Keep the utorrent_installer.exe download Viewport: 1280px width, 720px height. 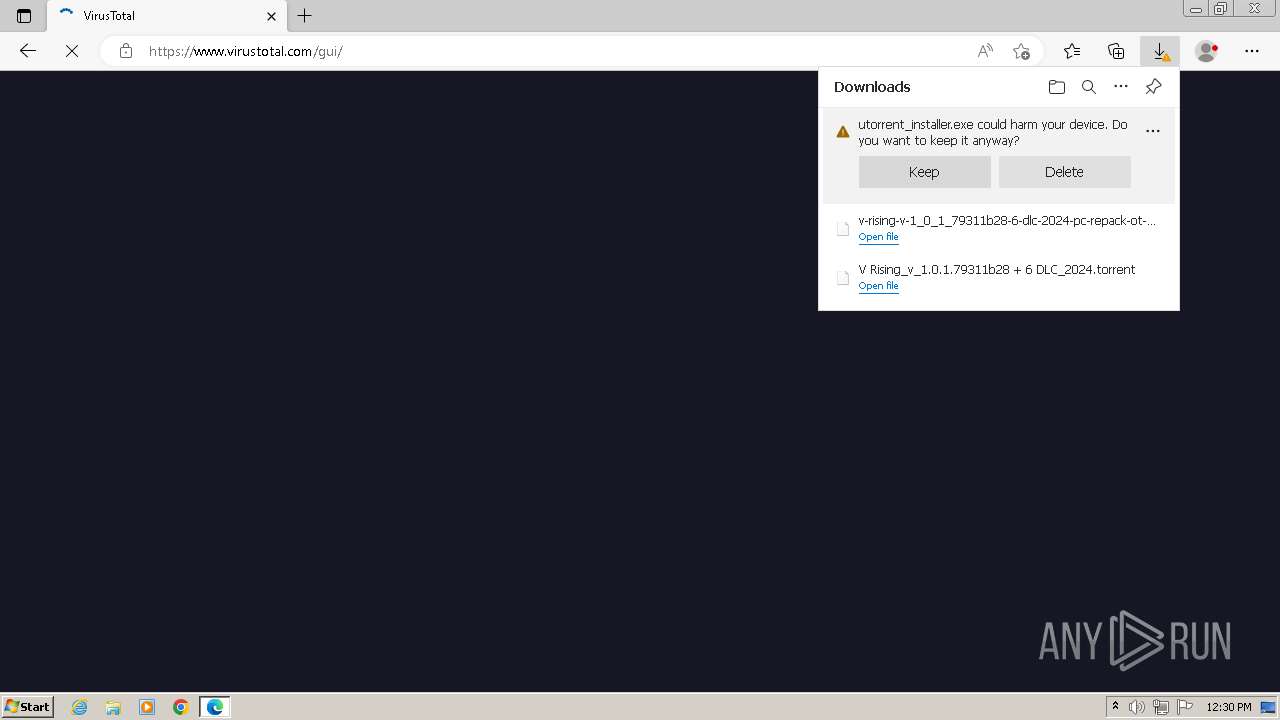pos(924,172)
